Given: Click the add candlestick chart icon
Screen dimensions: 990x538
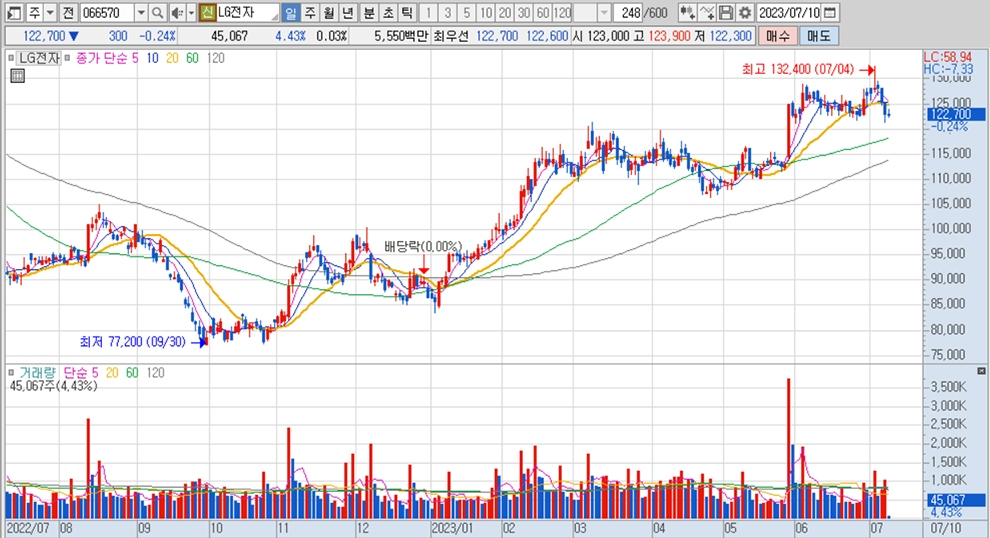Looking at the screenshot, I should [x=687, y=13].
